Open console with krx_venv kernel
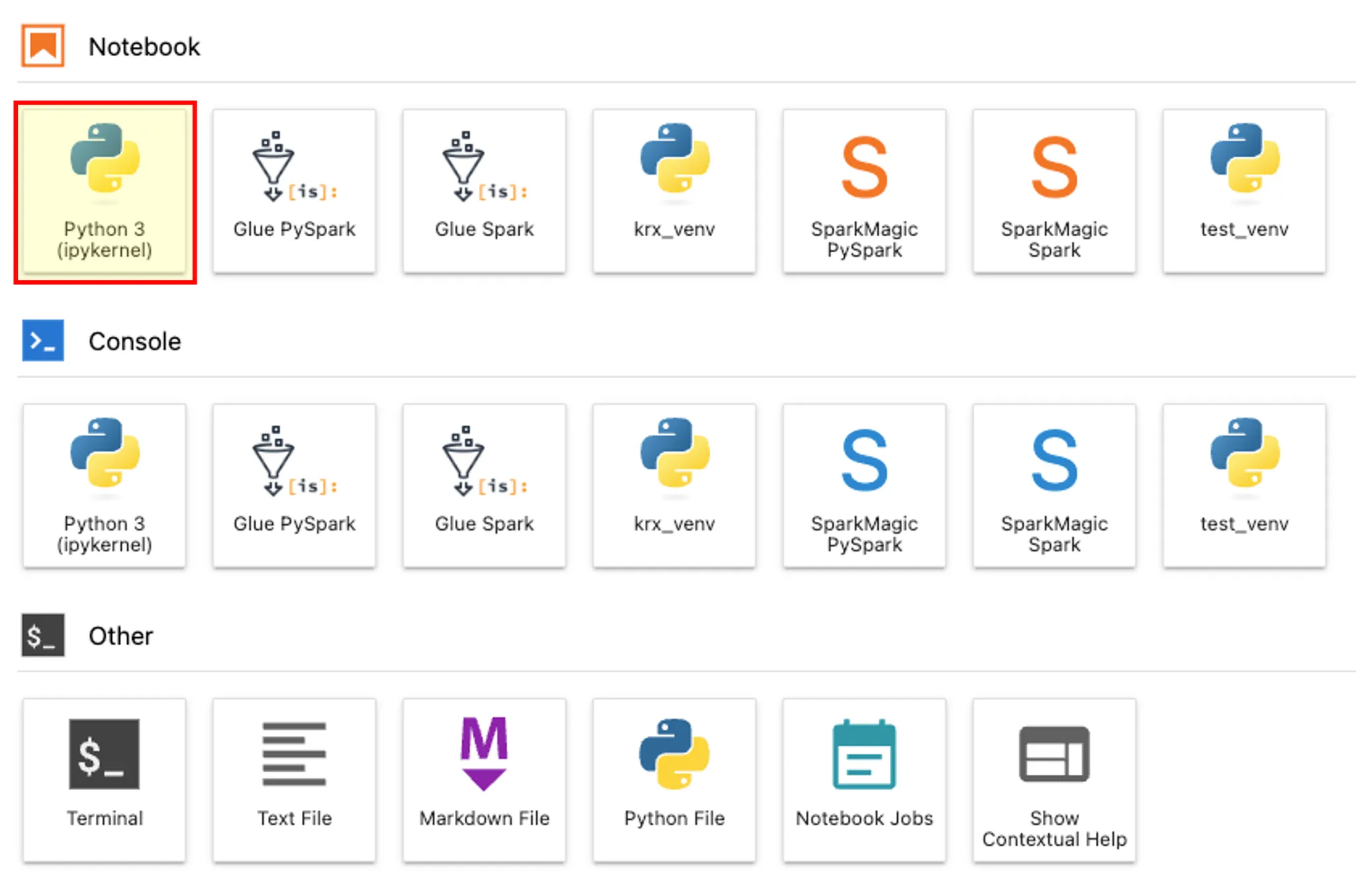The height and width of the screenshot is (896, 1356). click(674, 486)
